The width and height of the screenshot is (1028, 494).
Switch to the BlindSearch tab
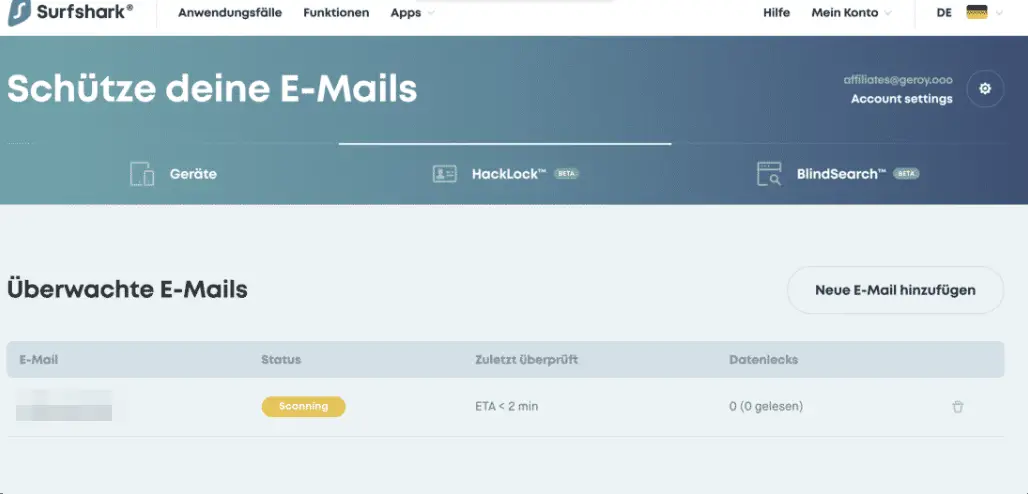838,174
